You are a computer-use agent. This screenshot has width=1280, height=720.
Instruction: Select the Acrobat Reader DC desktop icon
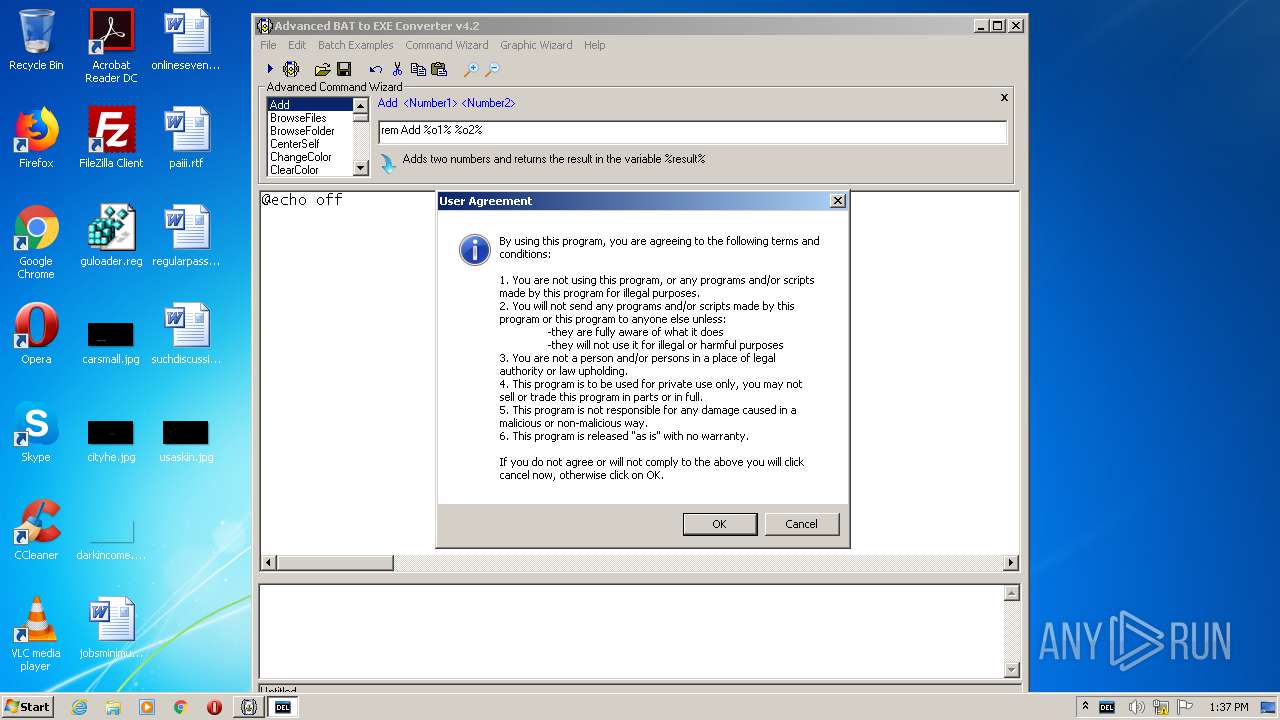pos(111,46)
